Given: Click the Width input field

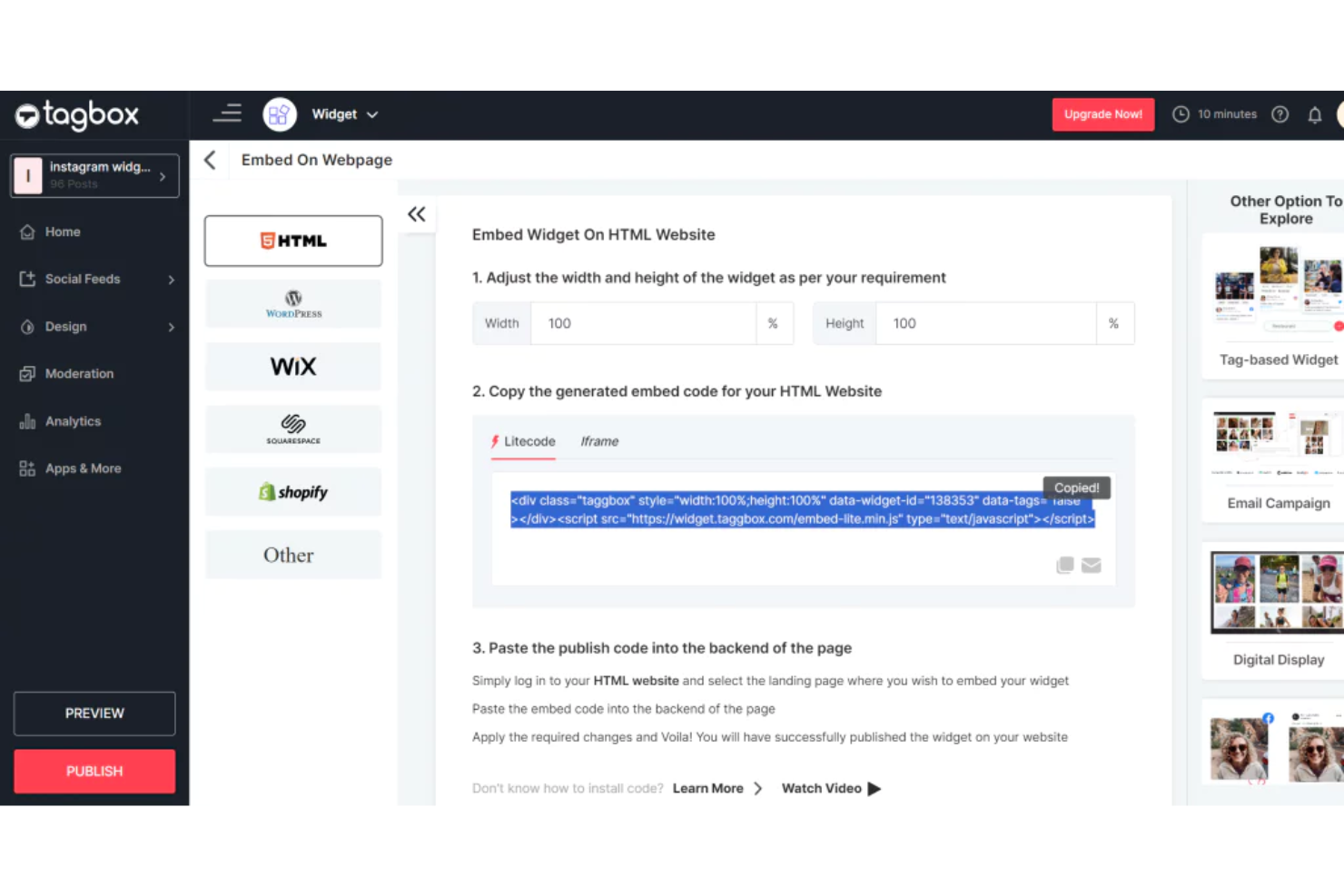Looking at the screenshot, I should 643,323.
